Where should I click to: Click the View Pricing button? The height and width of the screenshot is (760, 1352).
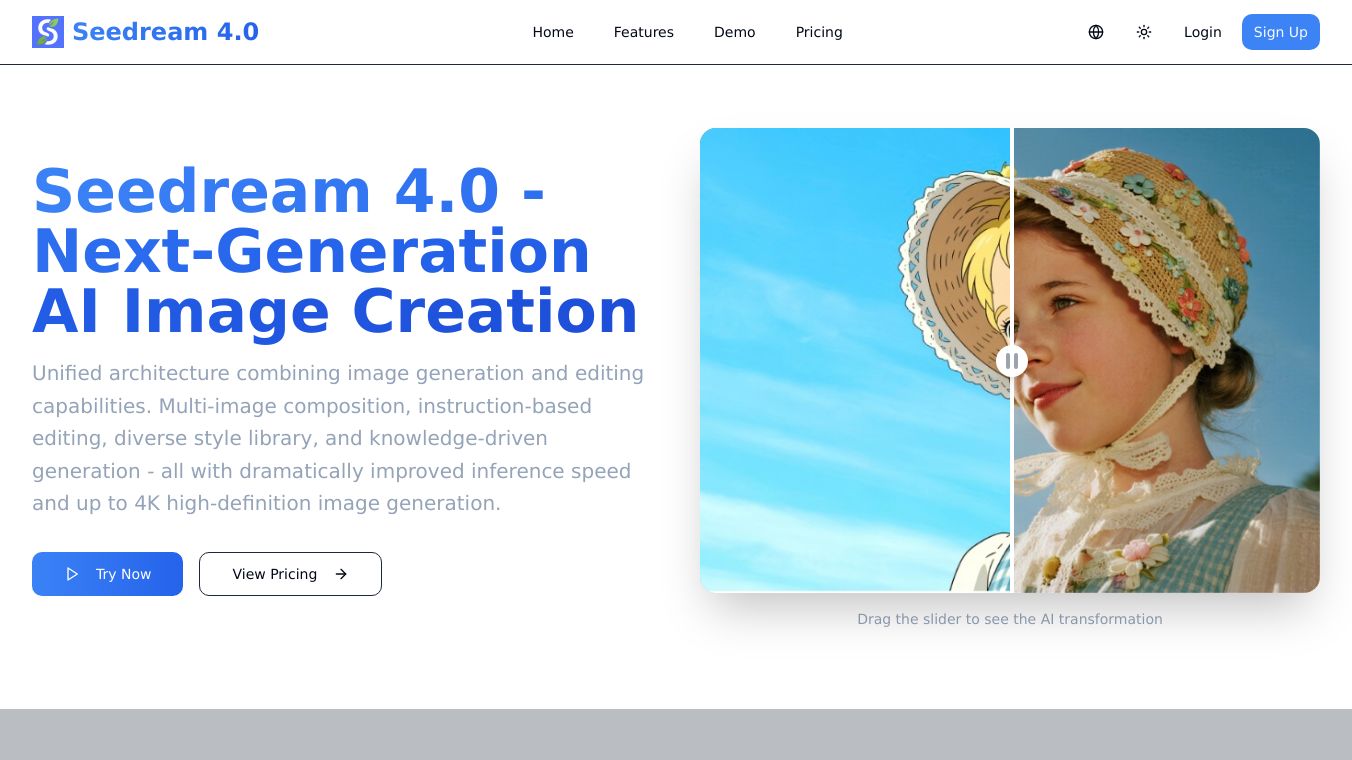click(290, 574)
